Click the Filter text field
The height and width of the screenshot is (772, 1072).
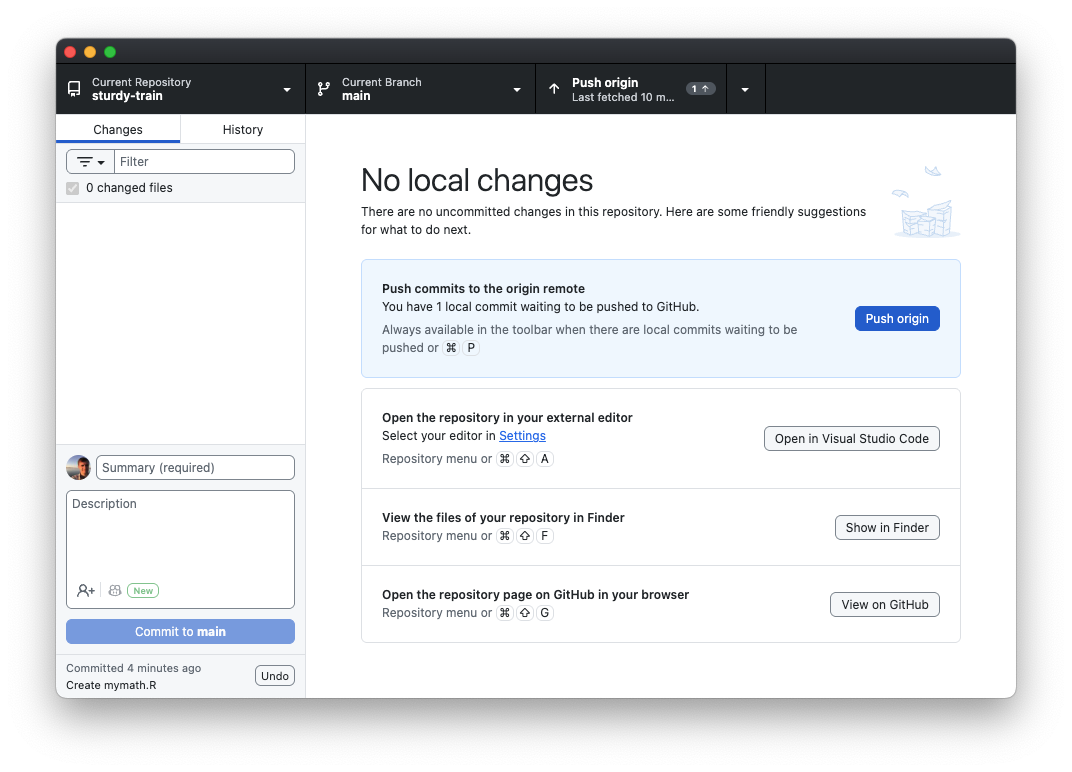point(204,162)
